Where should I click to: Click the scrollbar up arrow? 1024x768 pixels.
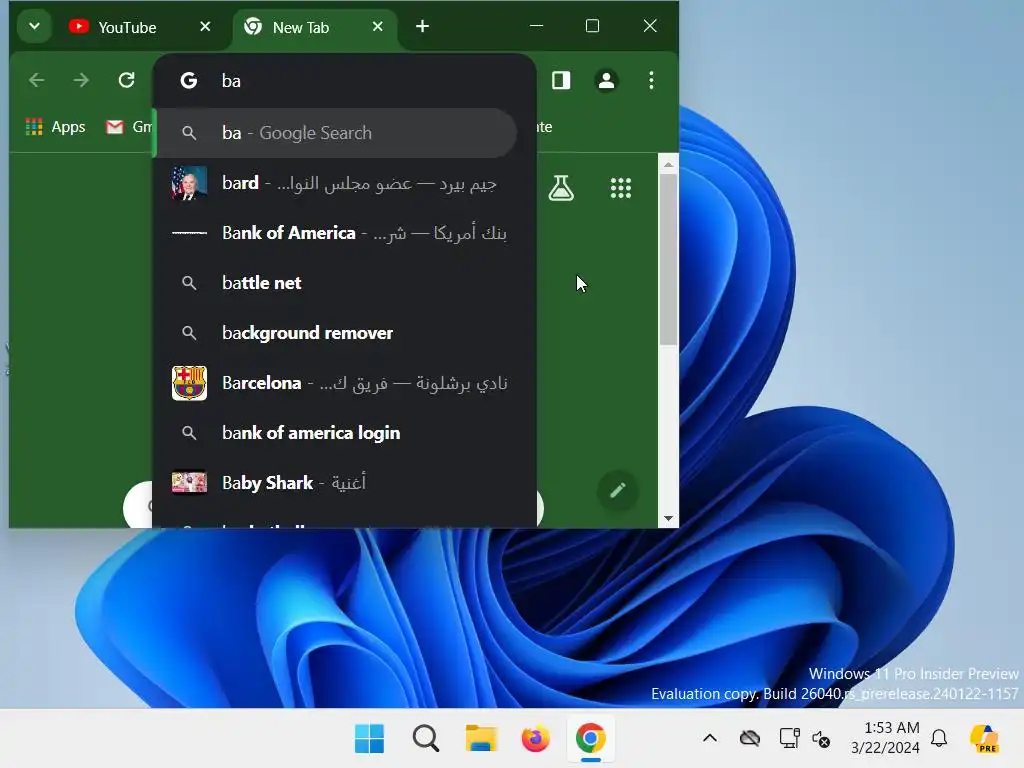[x=668, y=165]
